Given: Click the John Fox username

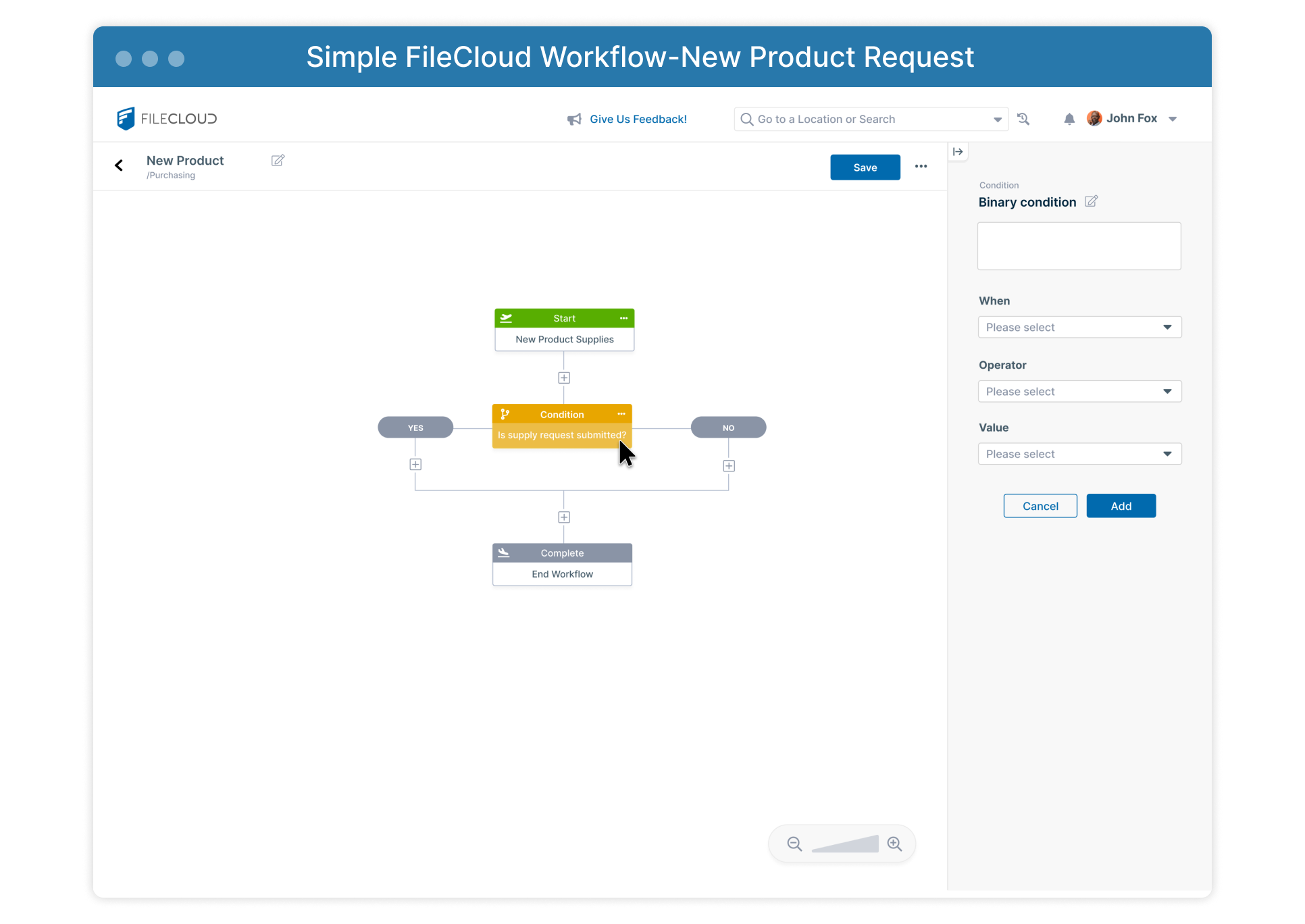Looking at the screenshot, I should click(x=1131, y=118).
